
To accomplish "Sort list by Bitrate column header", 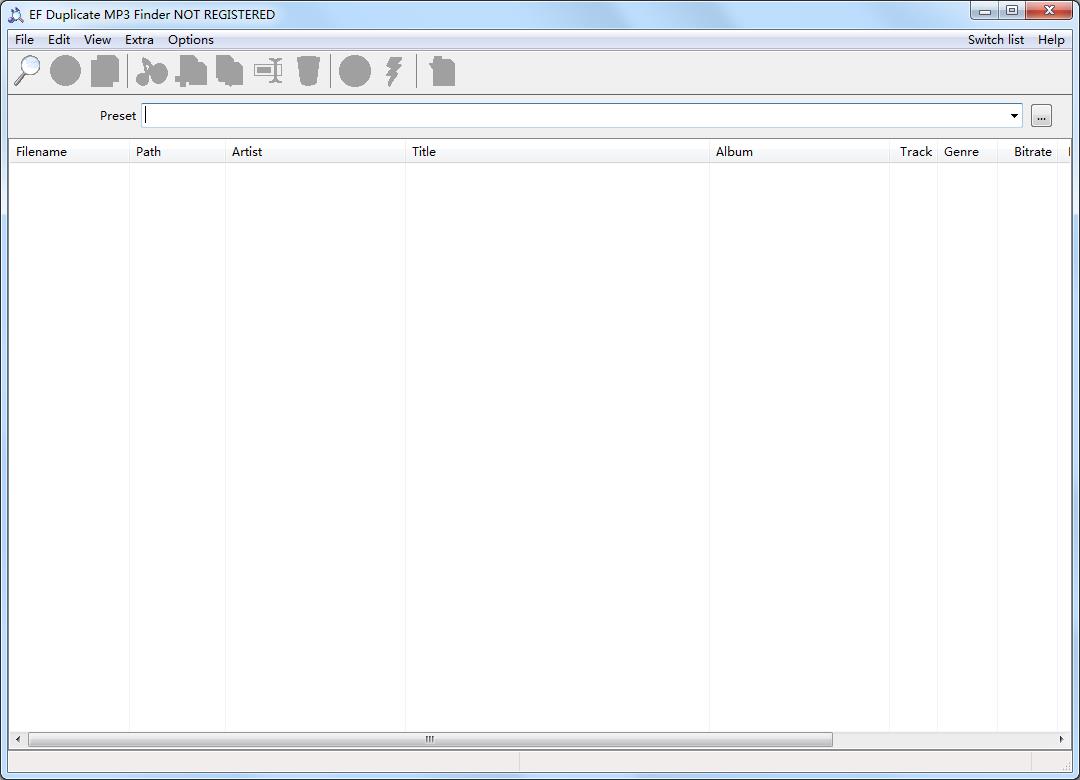I will pyautogui.click(x=1032, y=152).
